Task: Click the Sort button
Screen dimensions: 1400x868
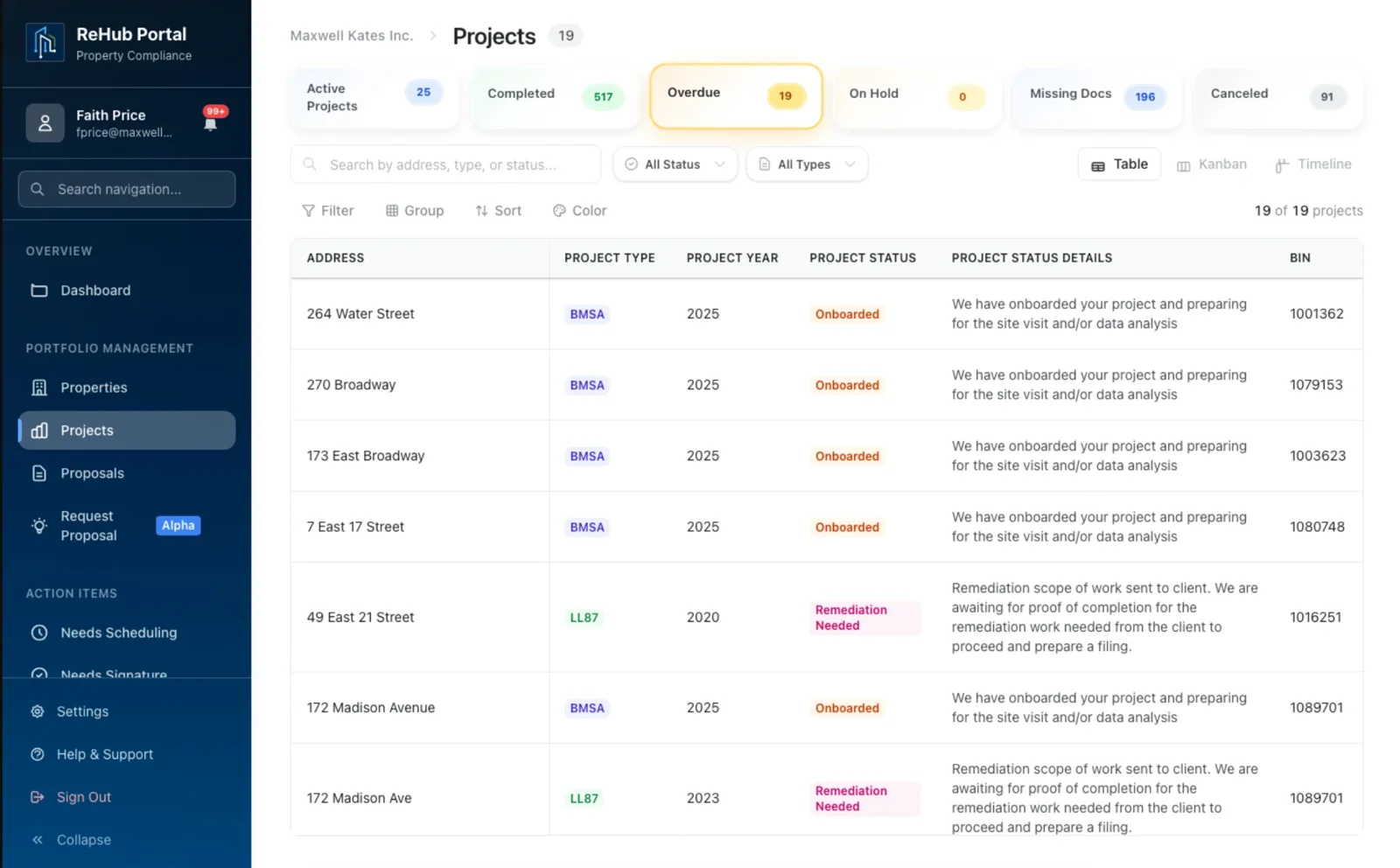Action: click(498, 211)
